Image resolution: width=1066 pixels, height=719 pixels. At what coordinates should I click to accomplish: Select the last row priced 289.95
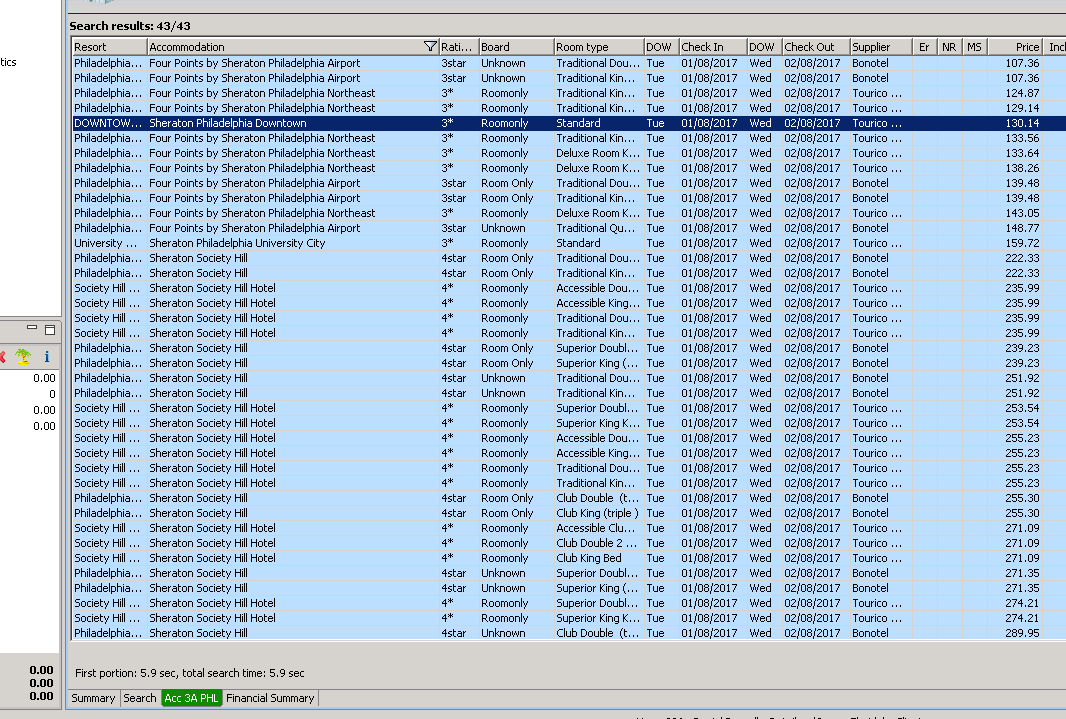pyautogui.click(x=568, y=633)
